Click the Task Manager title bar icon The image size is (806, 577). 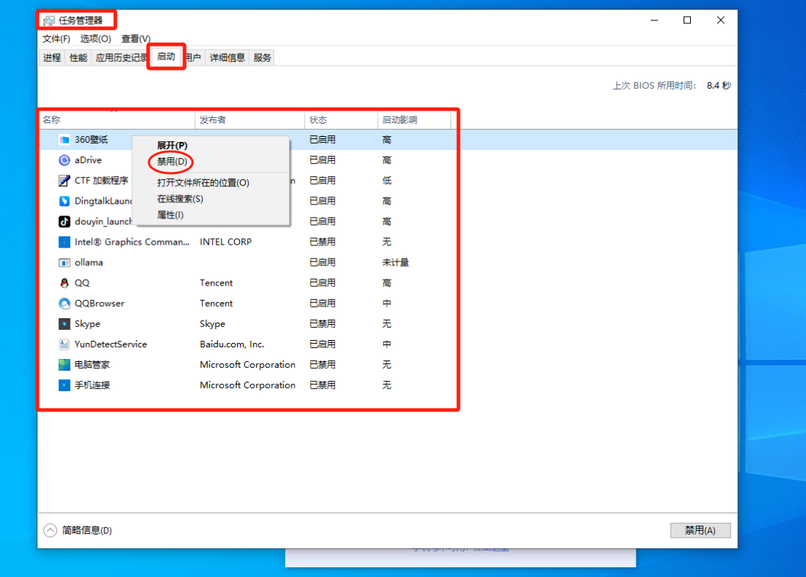tap(49, 21)
